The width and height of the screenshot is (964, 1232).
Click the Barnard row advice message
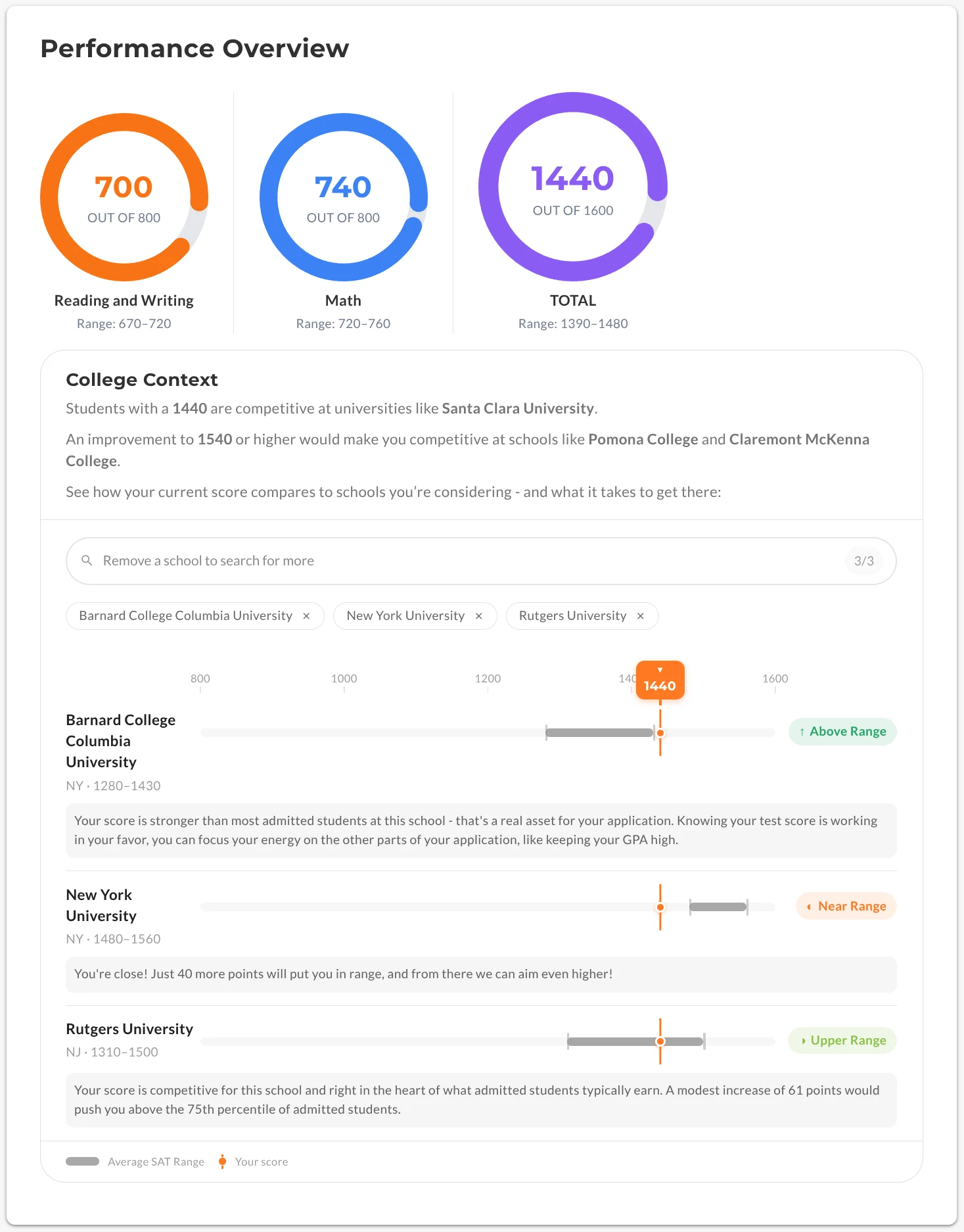pos(481,830)
